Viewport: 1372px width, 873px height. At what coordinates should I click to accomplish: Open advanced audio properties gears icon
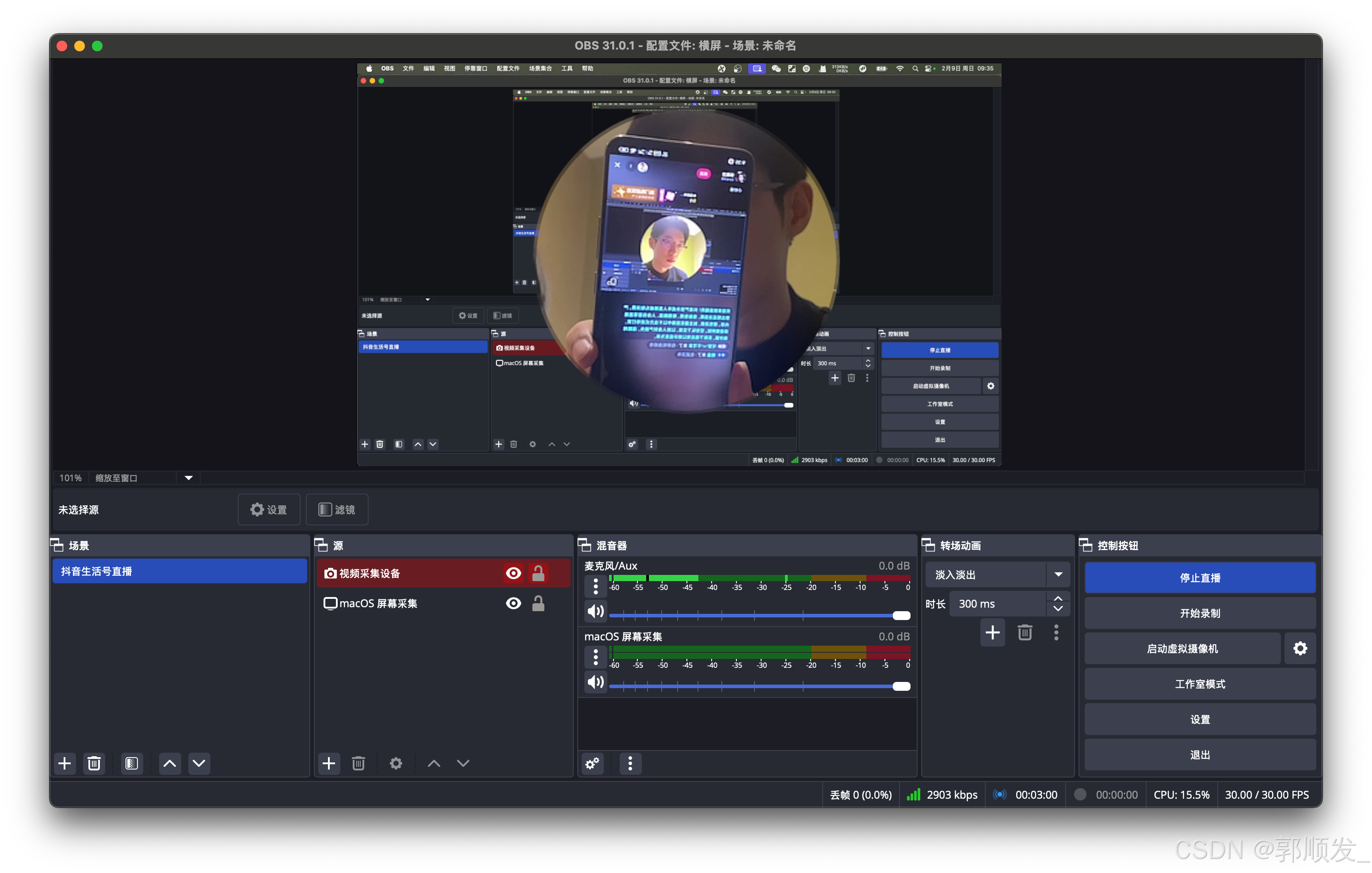click(x=593, y=763)
